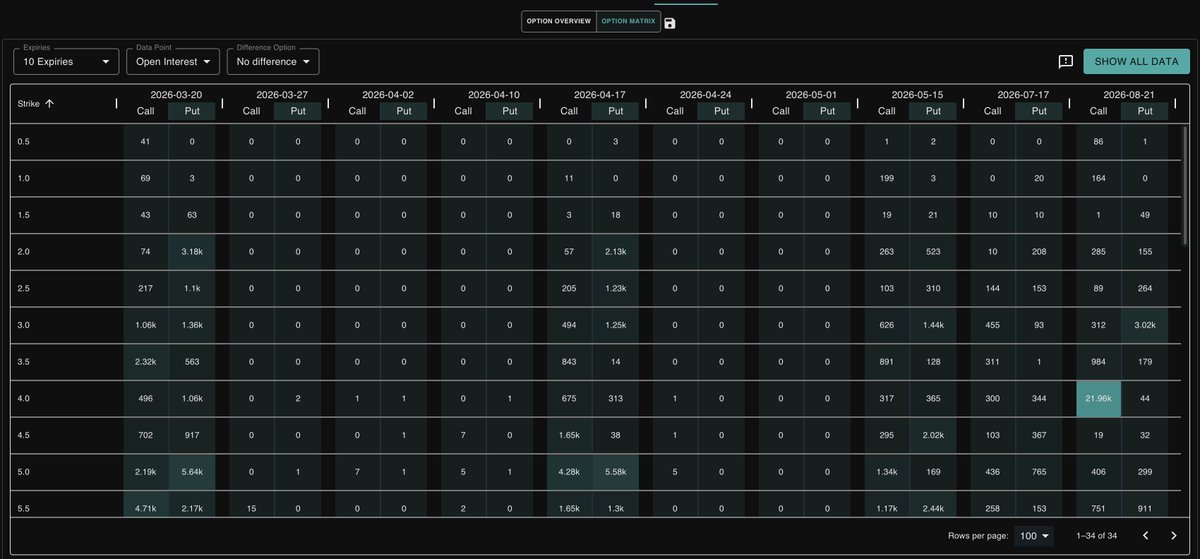Switch to the Option Matrix tab
This screenshot has height=559, width=1200.
coord(628,21)
